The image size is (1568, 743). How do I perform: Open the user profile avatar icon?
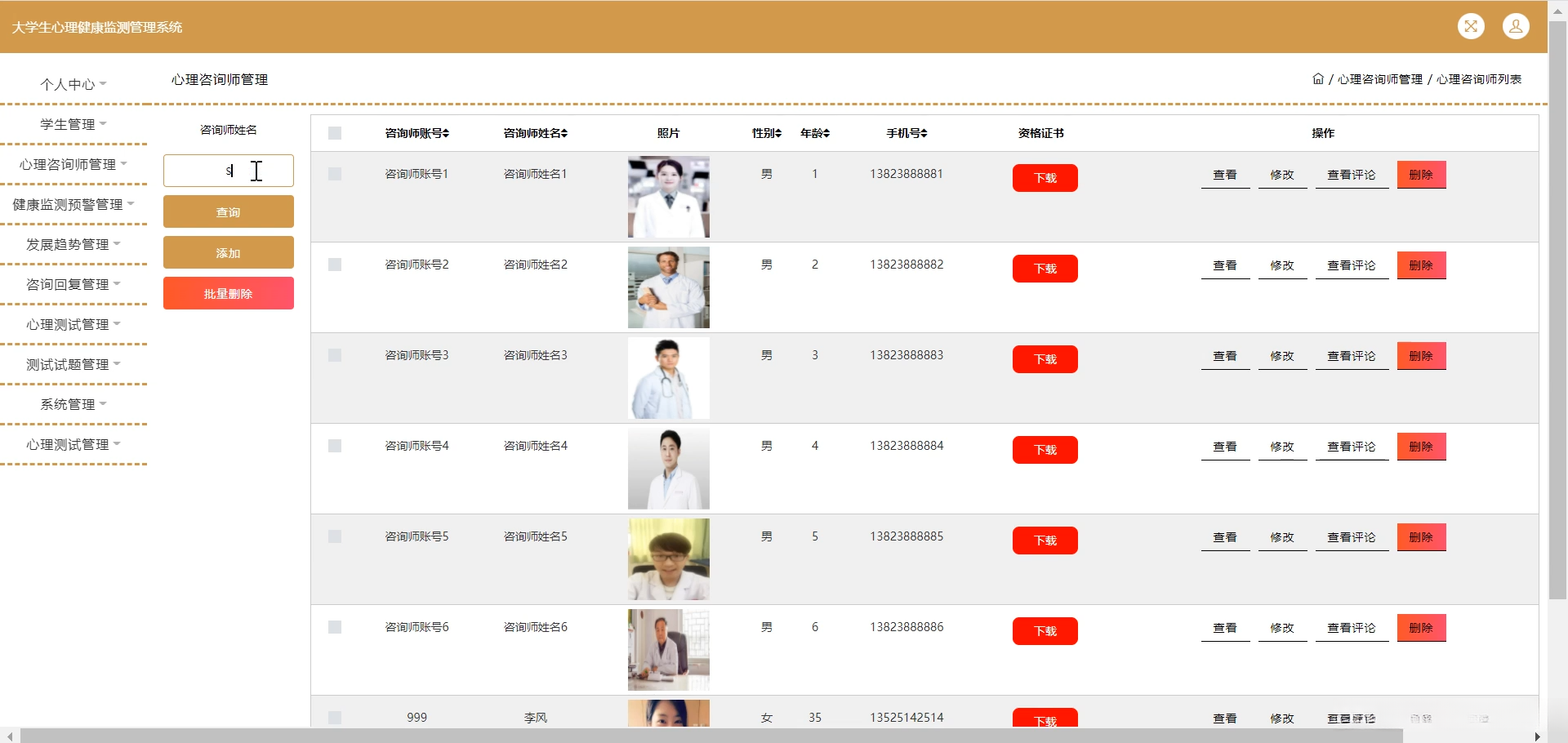point(1516,26)
